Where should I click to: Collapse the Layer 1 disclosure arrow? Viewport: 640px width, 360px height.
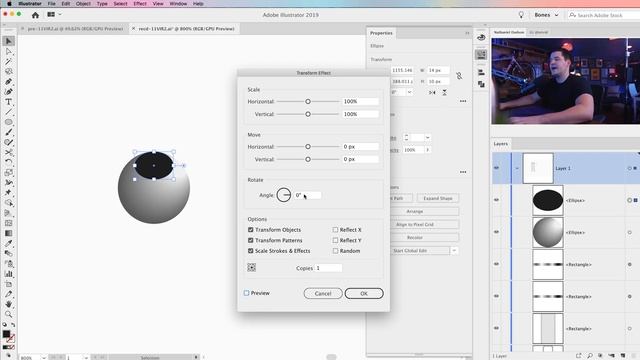517,168
